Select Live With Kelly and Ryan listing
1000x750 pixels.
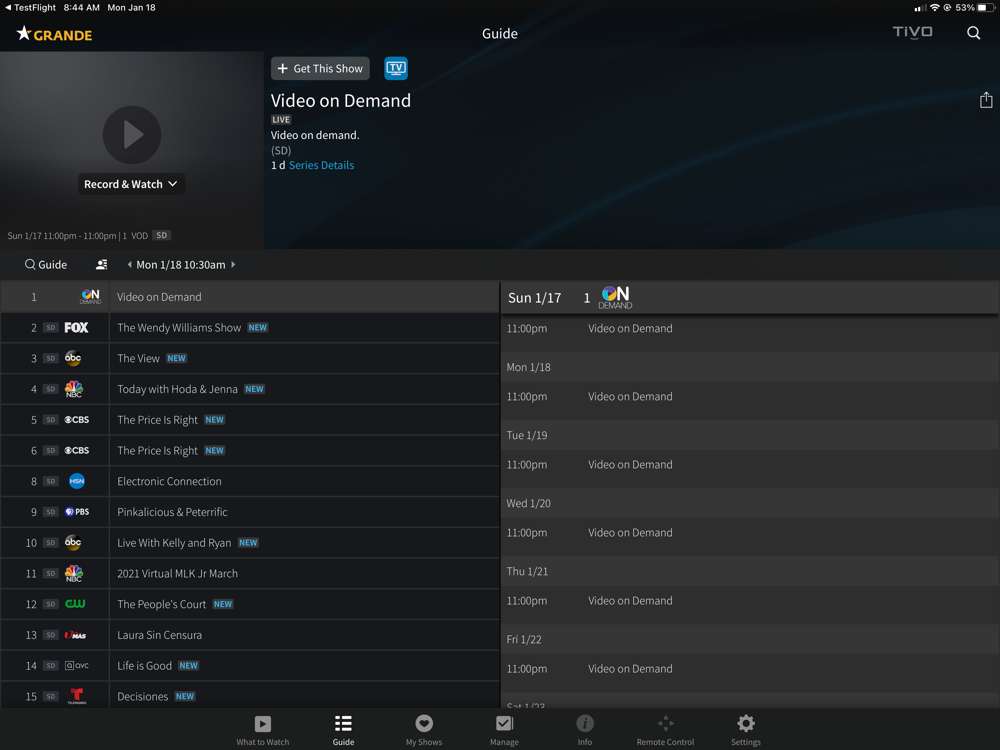pyautogui.click(x=304, y=542)
